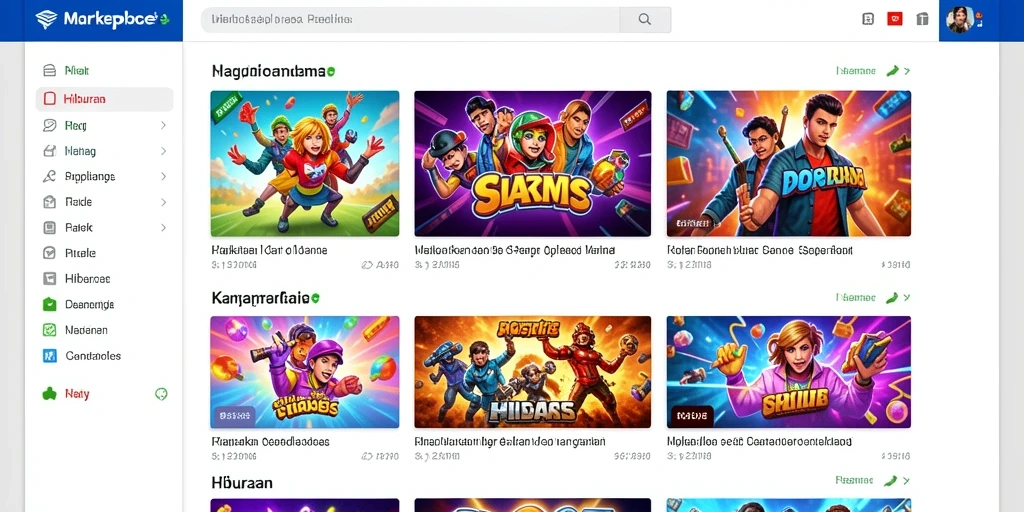This screenshot has width=1024, height=512.
Task: Open the gift box icon in header
Action: pos(922,19)
